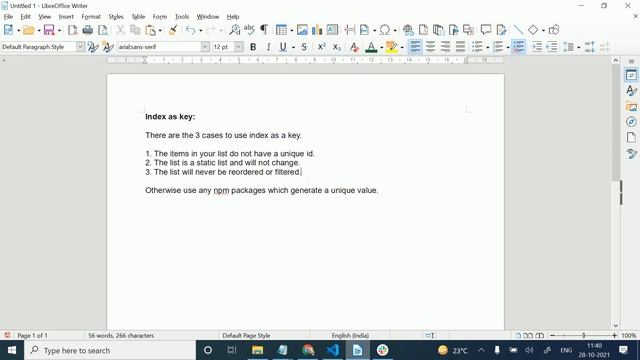Open the File menu

[8, 17]
